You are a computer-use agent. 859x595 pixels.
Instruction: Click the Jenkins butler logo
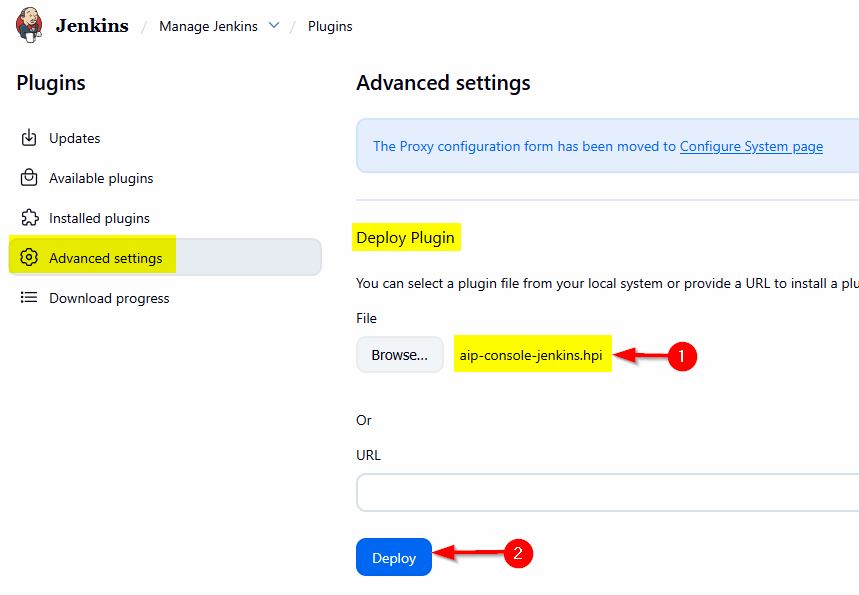pos(29,25)
